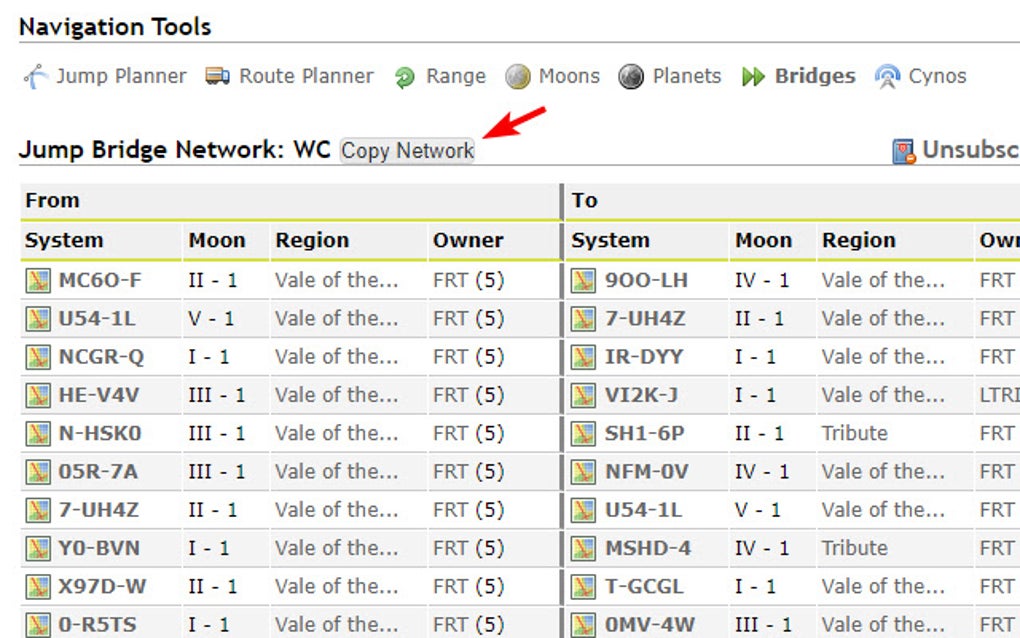The width and height of the screenshot is (1020, 638).
Task: Click the Moons sphere icon
Action: [518, 77]
